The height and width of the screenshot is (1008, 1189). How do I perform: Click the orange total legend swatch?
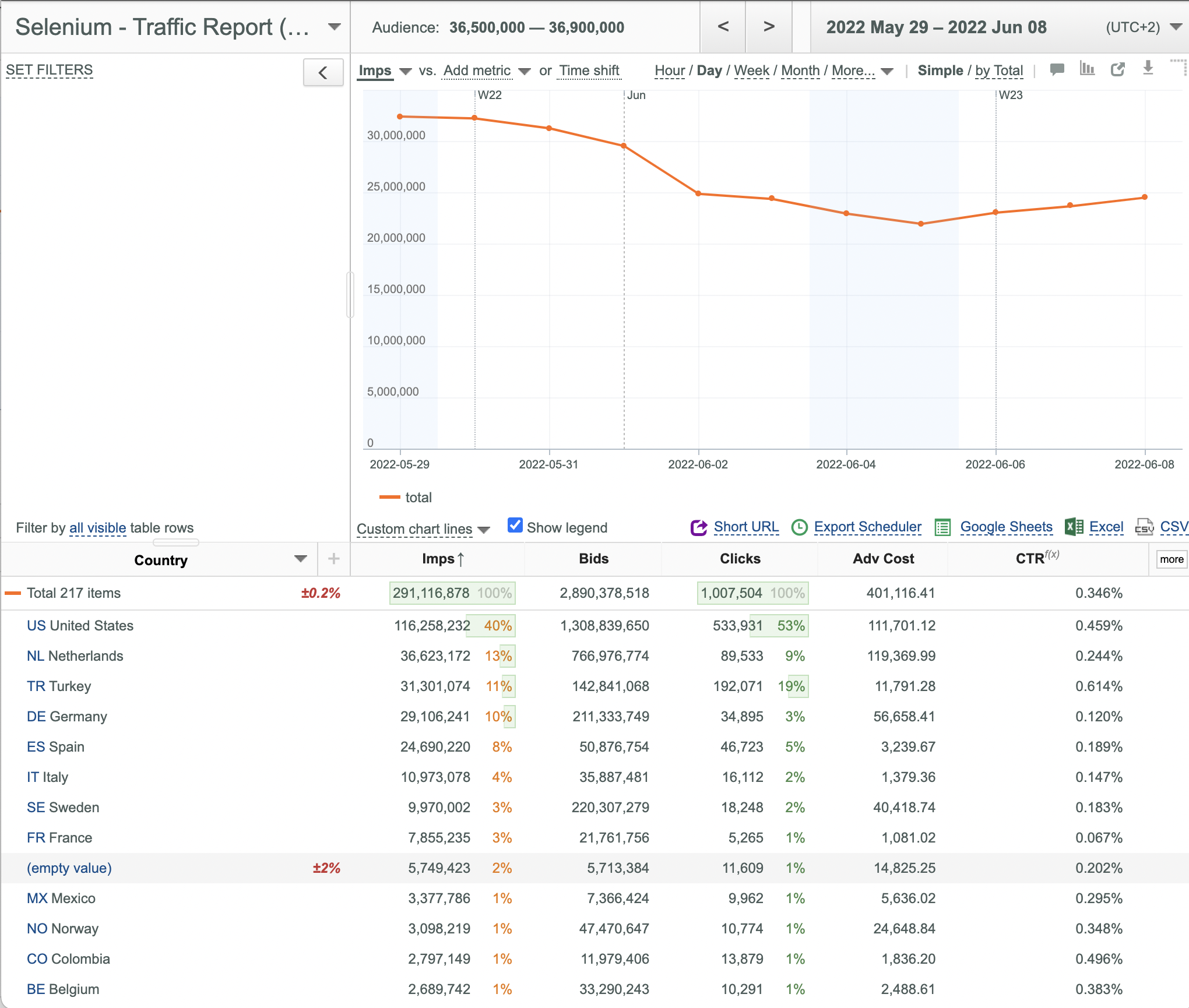point(389,497)
